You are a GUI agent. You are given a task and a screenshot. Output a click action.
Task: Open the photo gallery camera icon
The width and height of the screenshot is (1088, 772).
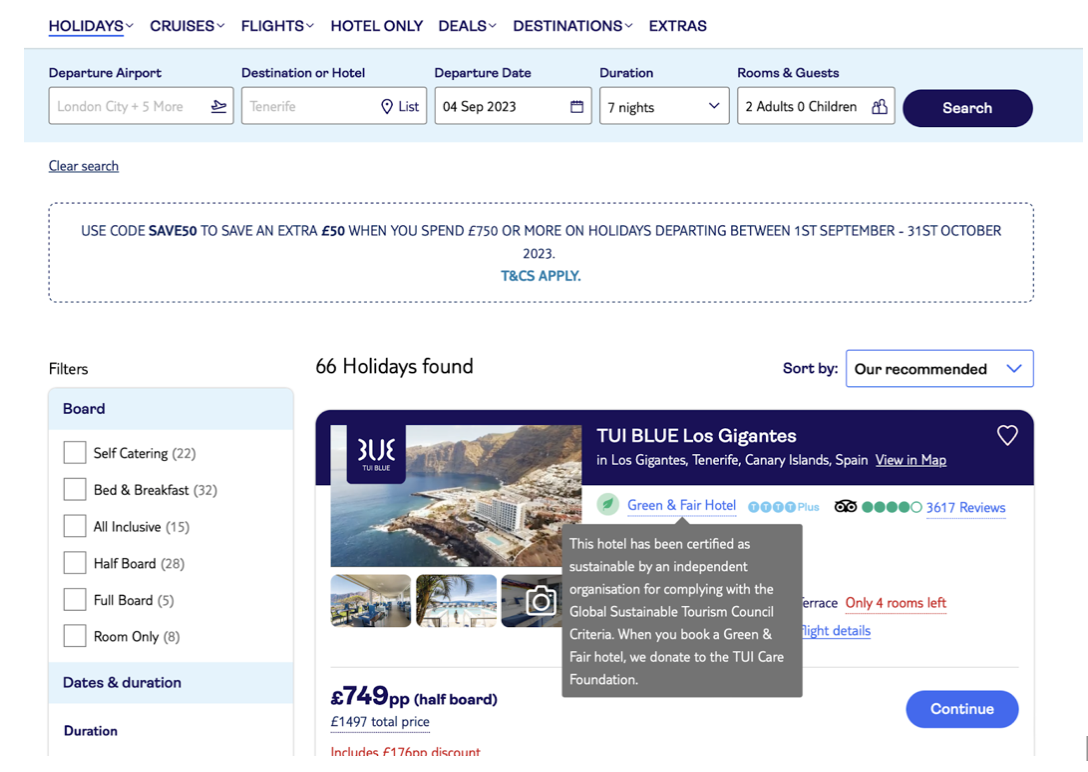point(541,601)
